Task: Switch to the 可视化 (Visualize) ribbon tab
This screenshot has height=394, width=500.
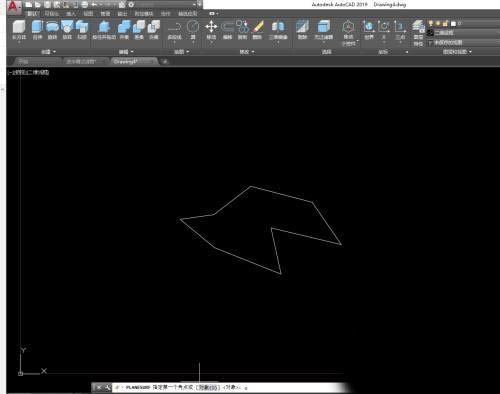Action: [52, 14]
